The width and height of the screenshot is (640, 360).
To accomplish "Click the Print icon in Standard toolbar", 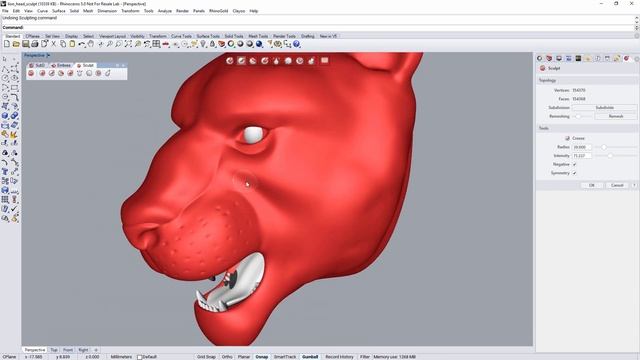I will coord(35,44).
